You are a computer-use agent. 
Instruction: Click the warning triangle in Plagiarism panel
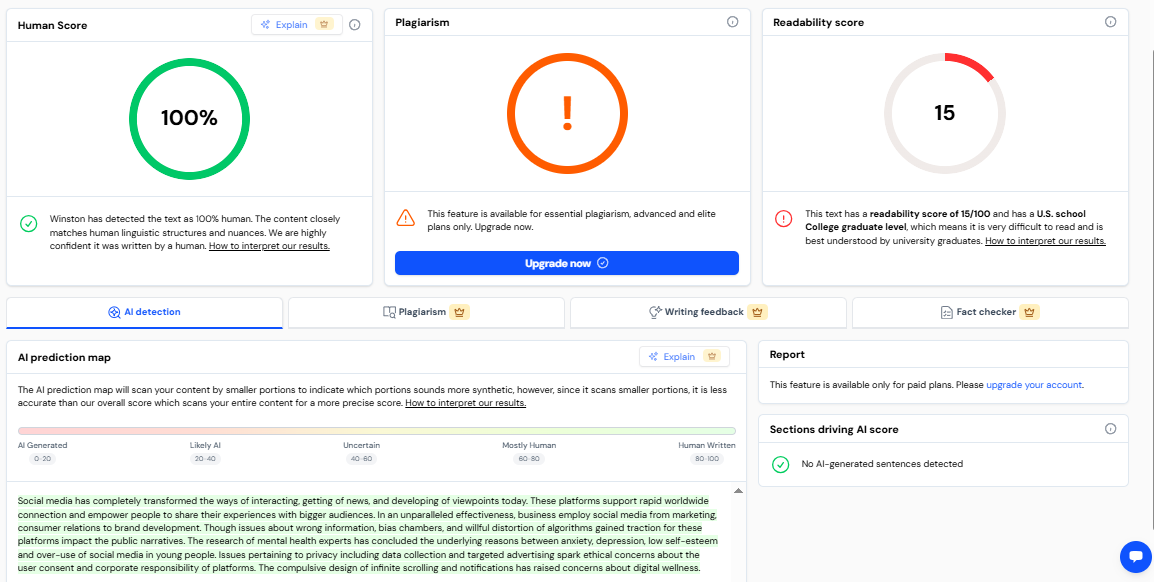405,218
